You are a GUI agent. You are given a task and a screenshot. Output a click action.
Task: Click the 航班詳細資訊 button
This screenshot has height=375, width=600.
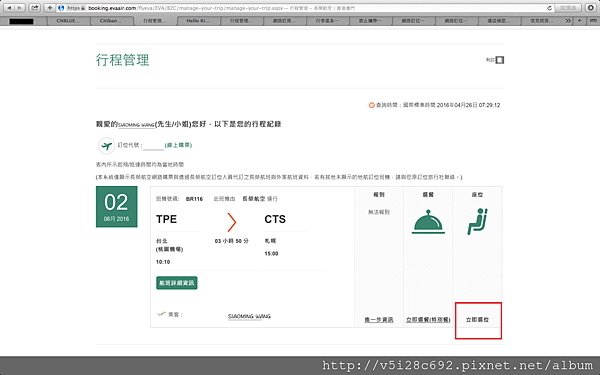[177, 283]
